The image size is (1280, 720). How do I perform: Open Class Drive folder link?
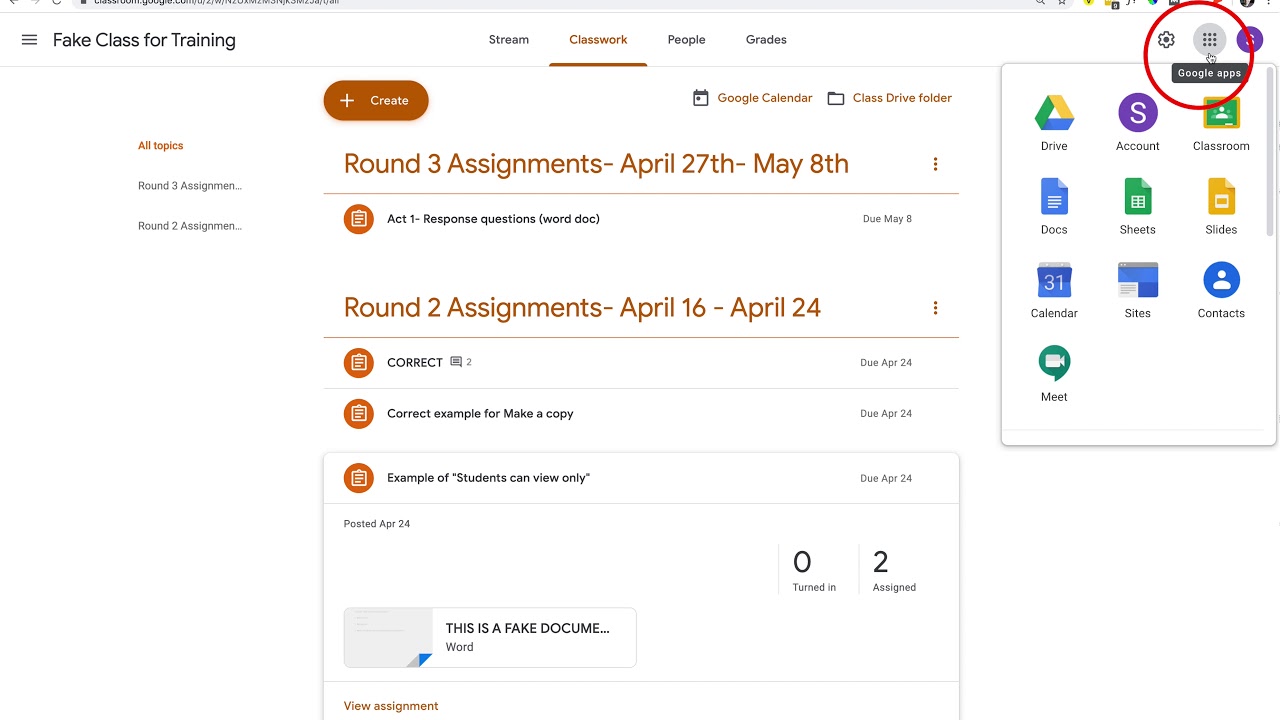coord(889,98)
